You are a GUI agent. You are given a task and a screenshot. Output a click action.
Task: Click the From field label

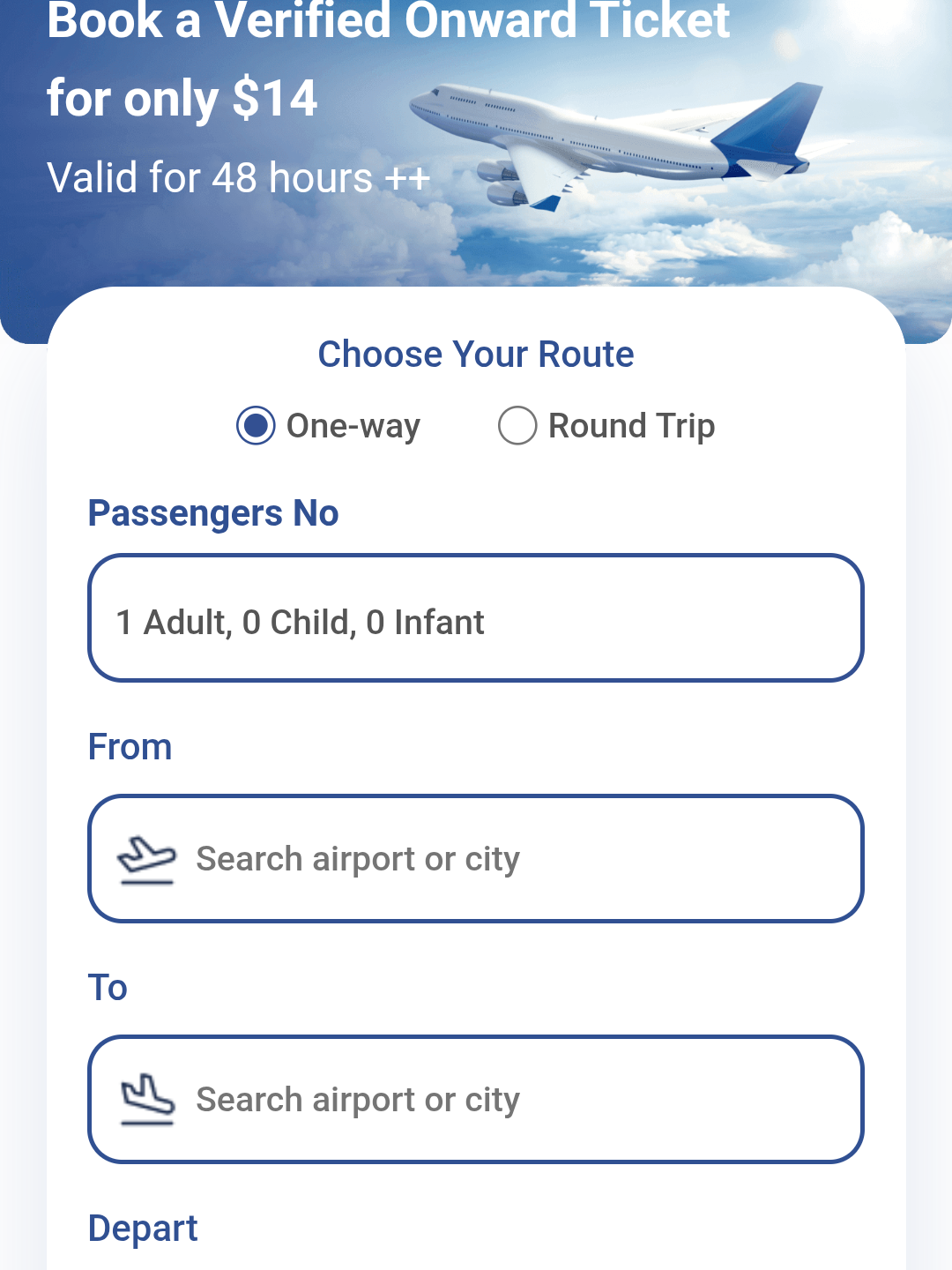click(130, 747)
